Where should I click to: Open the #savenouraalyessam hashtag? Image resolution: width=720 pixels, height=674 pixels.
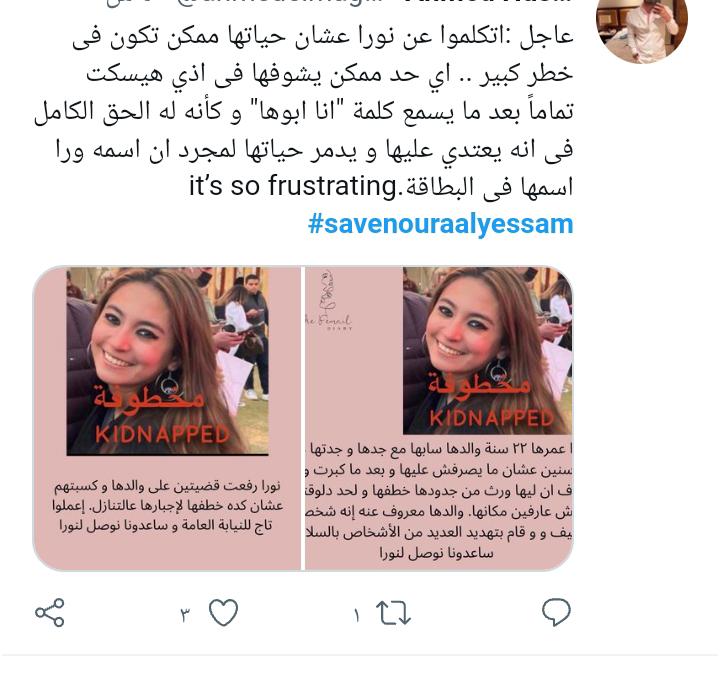pyautogui.click(x=440, y=224)
